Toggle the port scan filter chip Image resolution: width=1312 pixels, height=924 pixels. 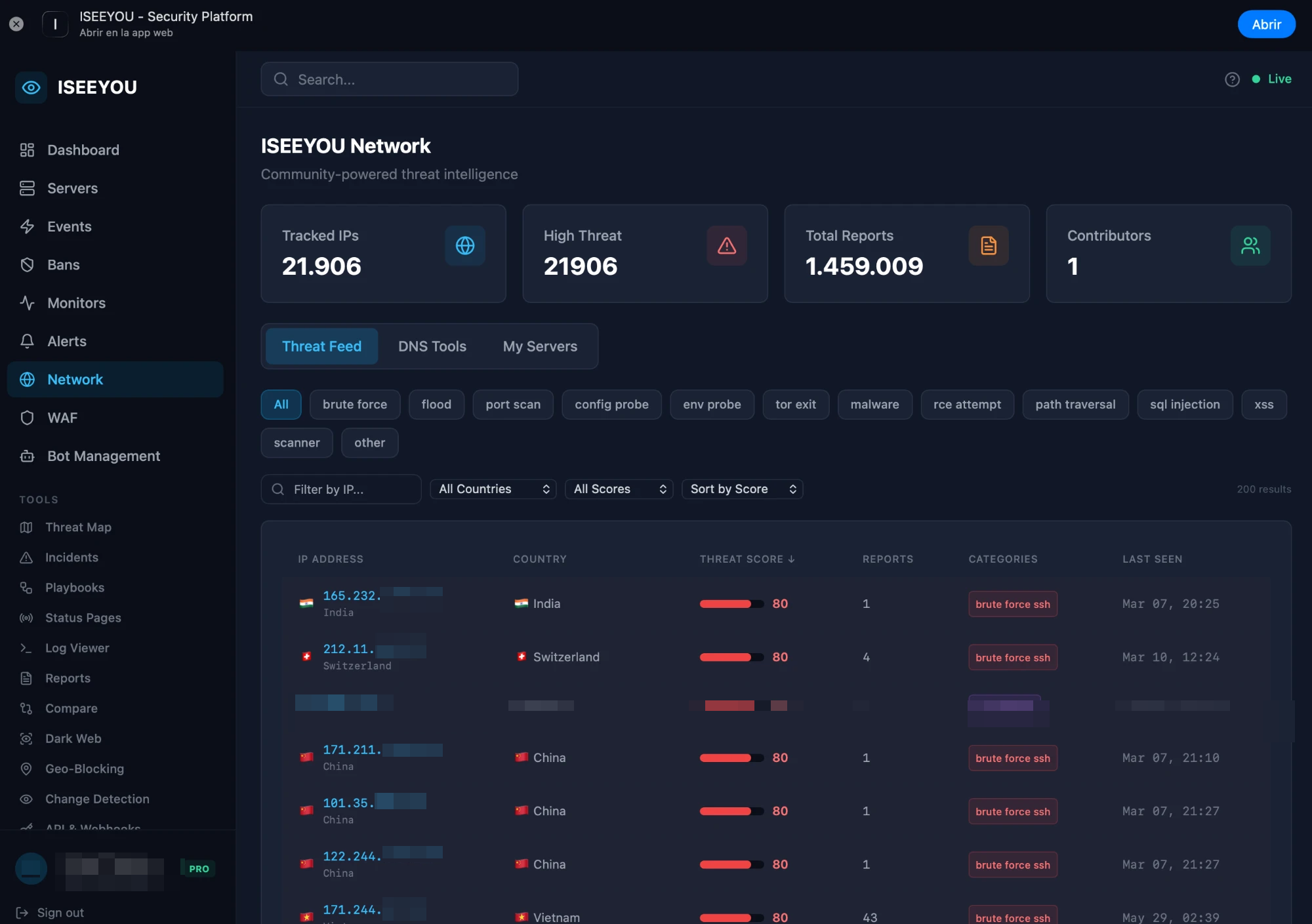point(513,405)
